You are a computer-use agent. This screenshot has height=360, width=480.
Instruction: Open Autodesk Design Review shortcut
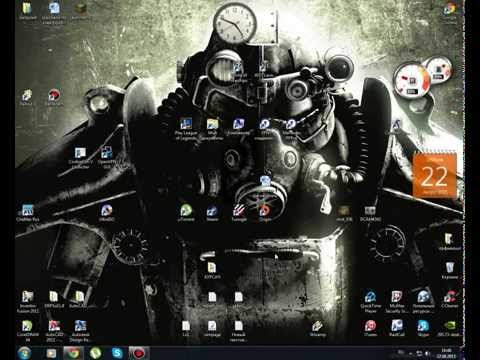80,331
